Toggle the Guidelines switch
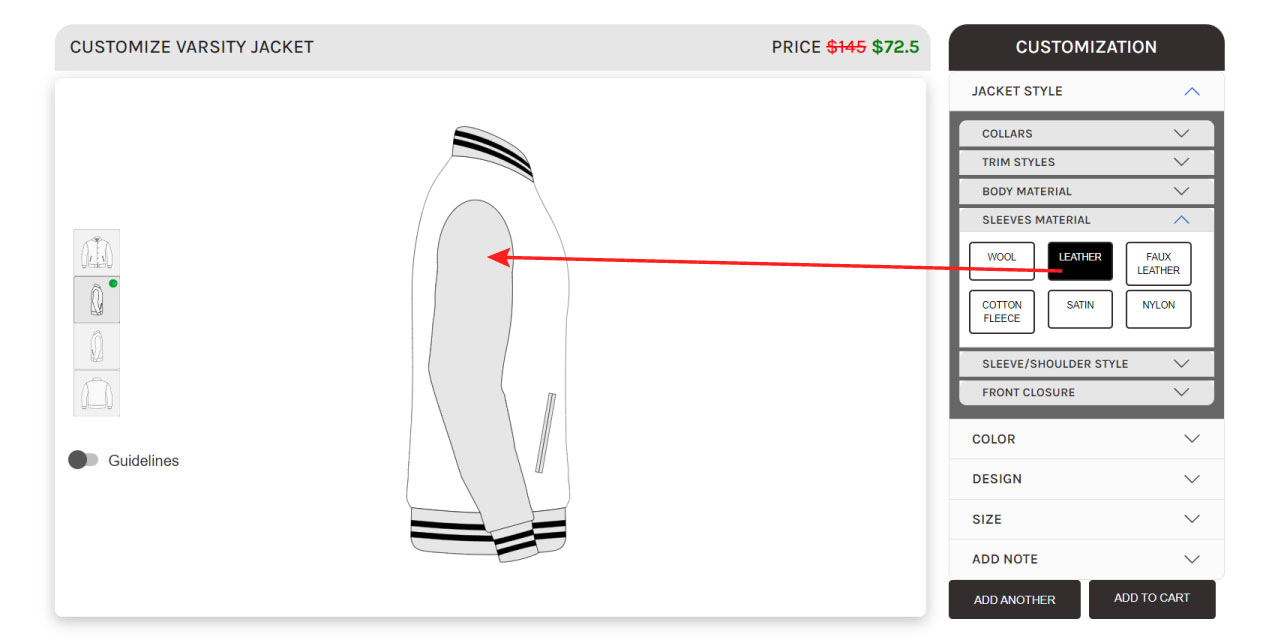This screenshot has height=640, width=1280. pos(83,460)
